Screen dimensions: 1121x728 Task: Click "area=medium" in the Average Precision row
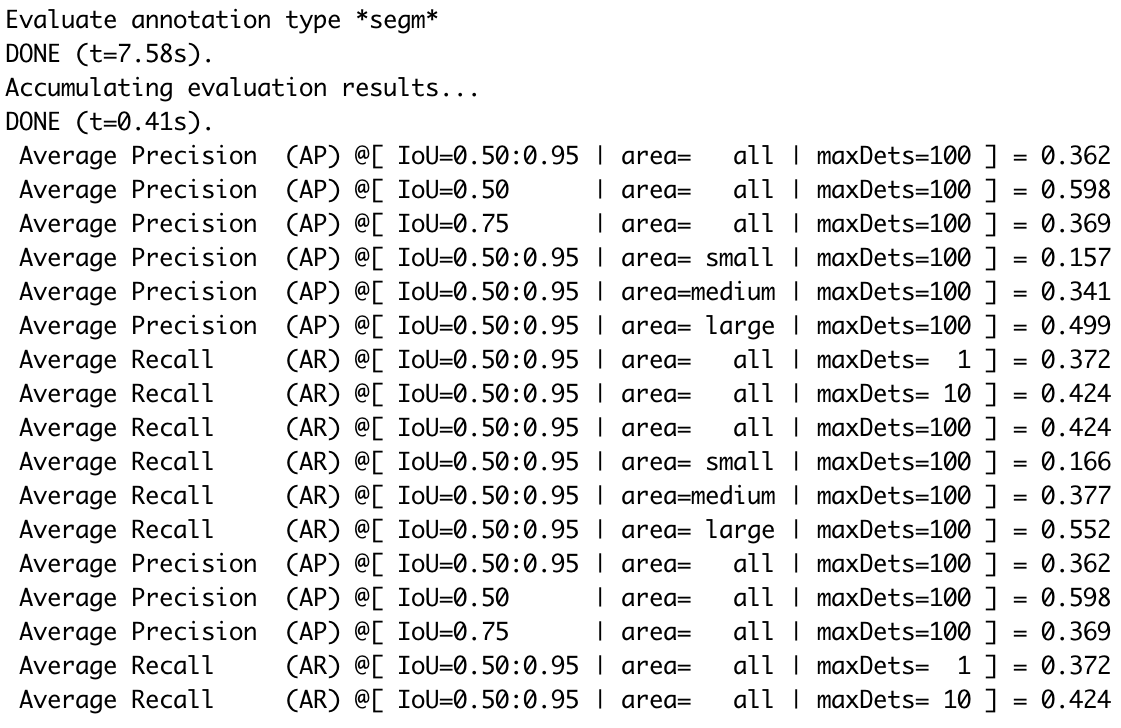pos(697,292)
